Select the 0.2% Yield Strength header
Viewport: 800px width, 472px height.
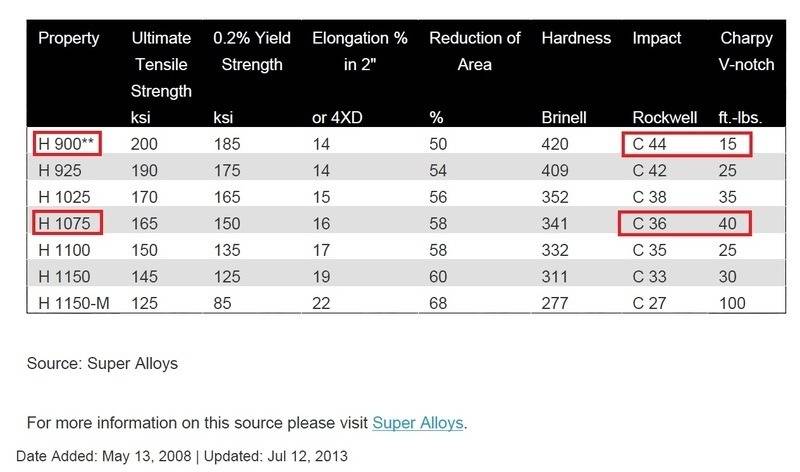click(x=252, y=52)
